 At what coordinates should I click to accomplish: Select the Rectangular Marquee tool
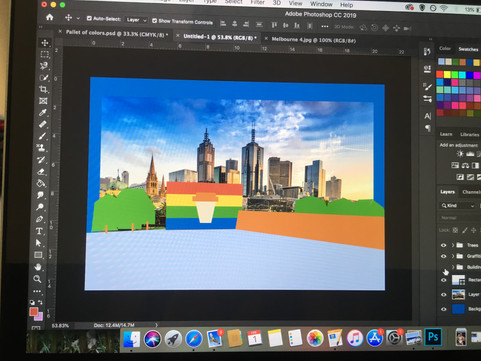point(44,54)
